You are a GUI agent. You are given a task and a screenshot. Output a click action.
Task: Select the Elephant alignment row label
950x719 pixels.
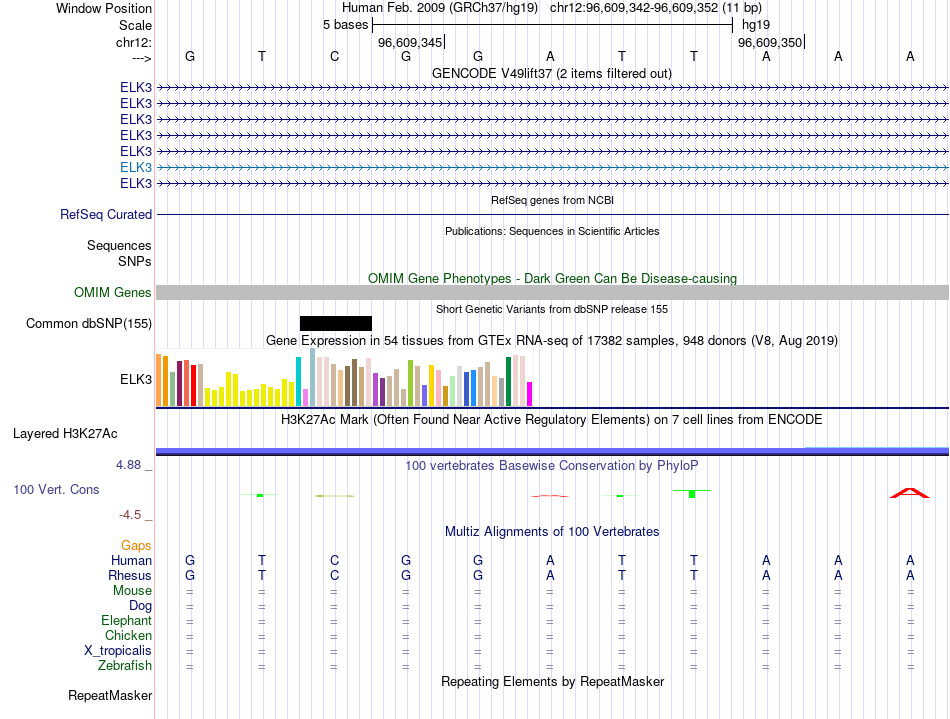click(127, 621)
